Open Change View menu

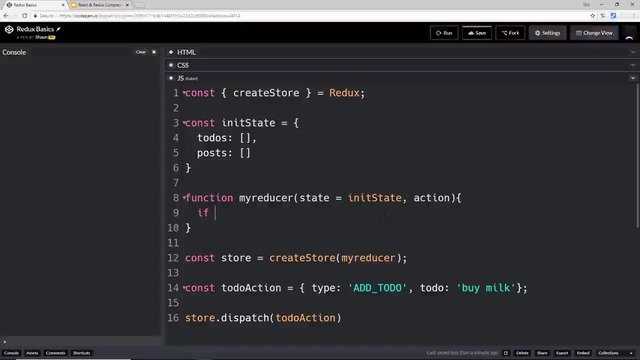point(594,33)
